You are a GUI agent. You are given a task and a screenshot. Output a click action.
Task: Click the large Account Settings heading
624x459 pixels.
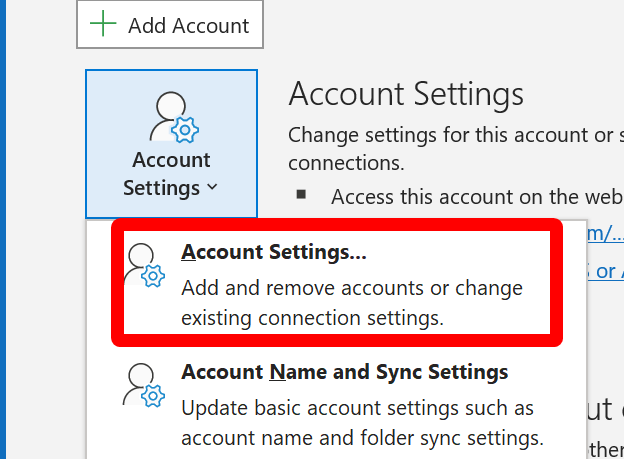(x=405, y=95)
